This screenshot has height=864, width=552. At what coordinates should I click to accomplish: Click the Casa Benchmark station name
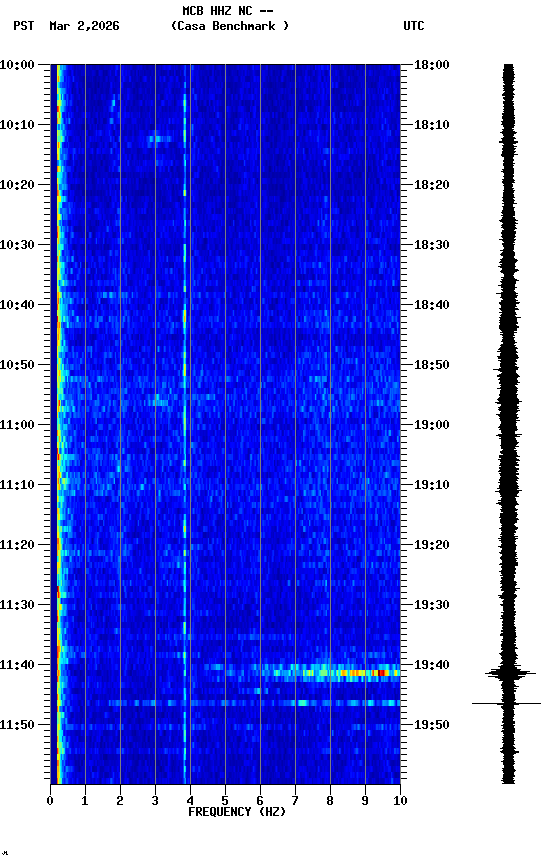point(230,26)
